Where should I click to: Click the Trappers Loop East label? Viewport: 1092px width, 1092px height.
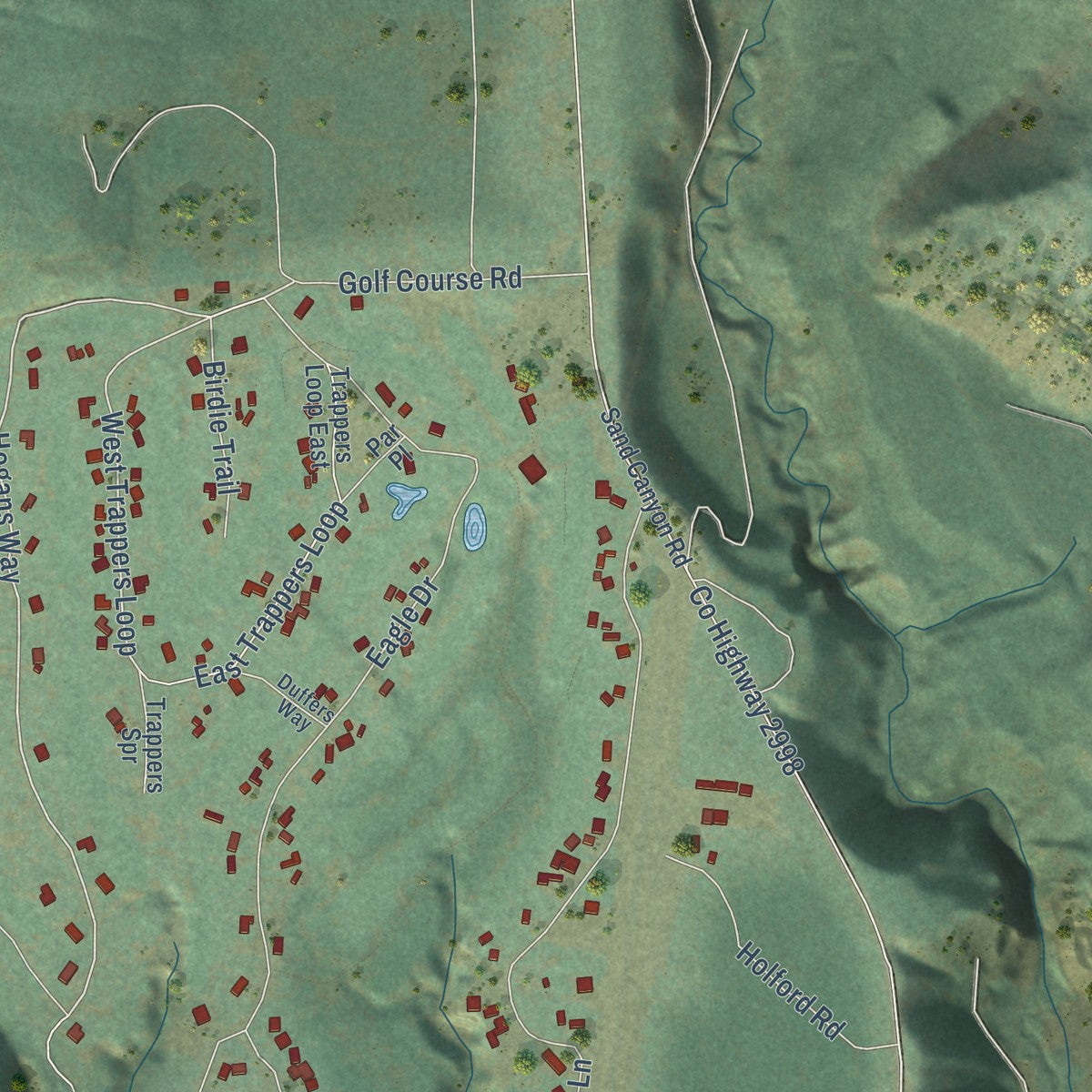click(x=328, y=418)
